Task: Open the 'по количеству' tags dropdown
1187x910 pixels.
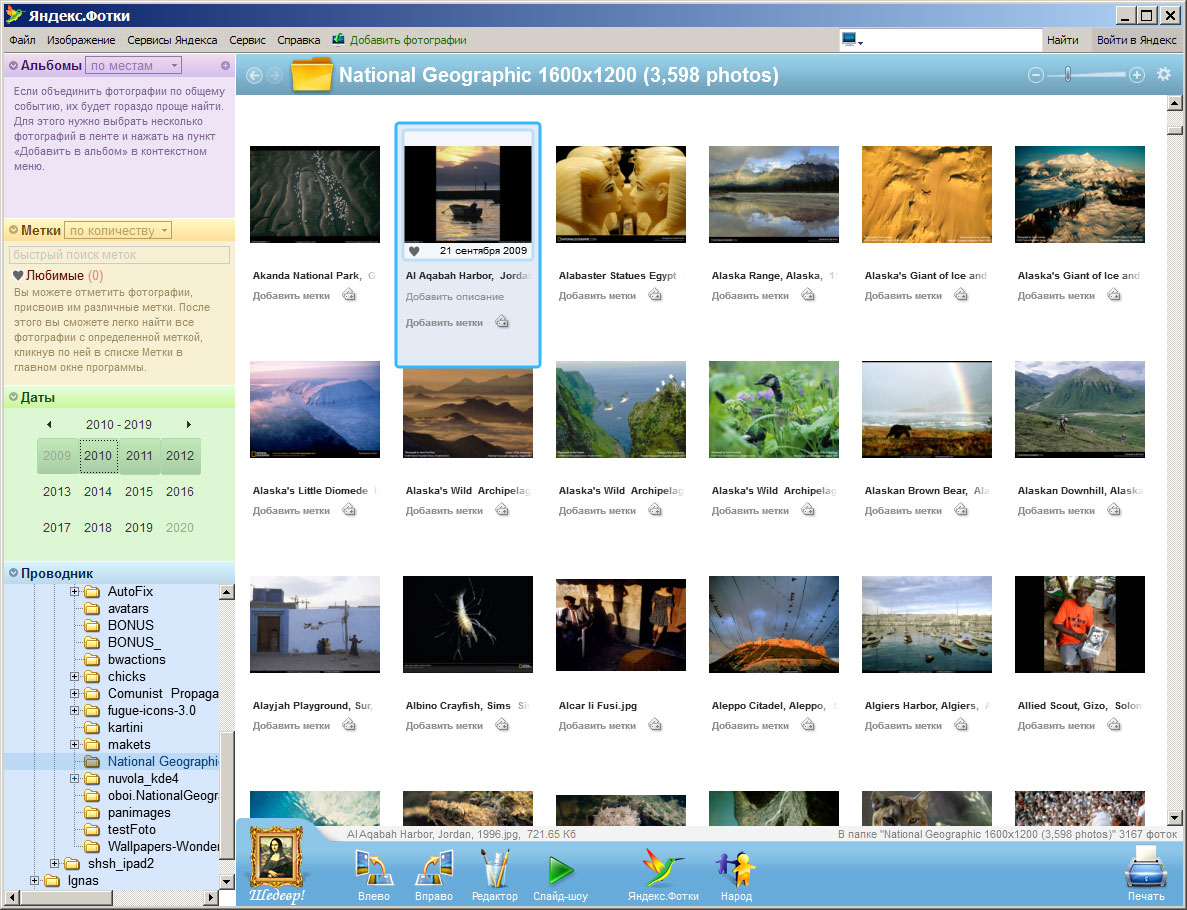Action: pyautogui.click(x=118, y=231)
